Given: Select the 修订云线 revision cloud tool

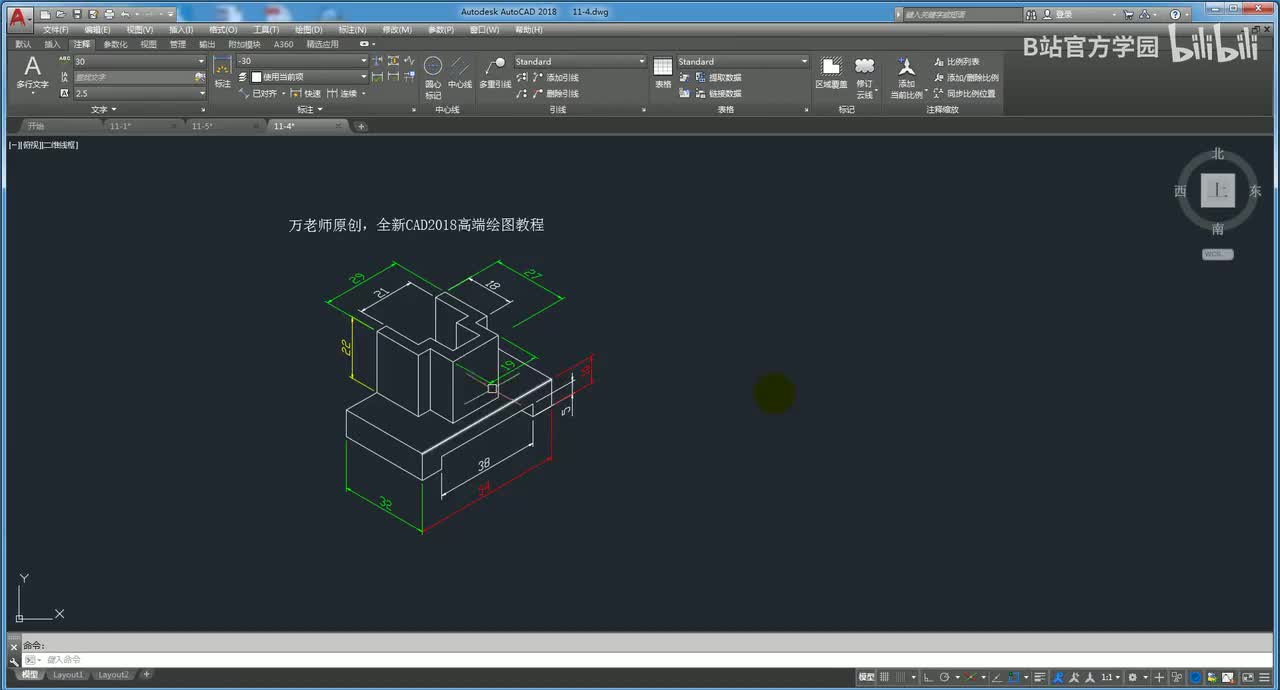Looking at the screenshot, I should point(865,78).
